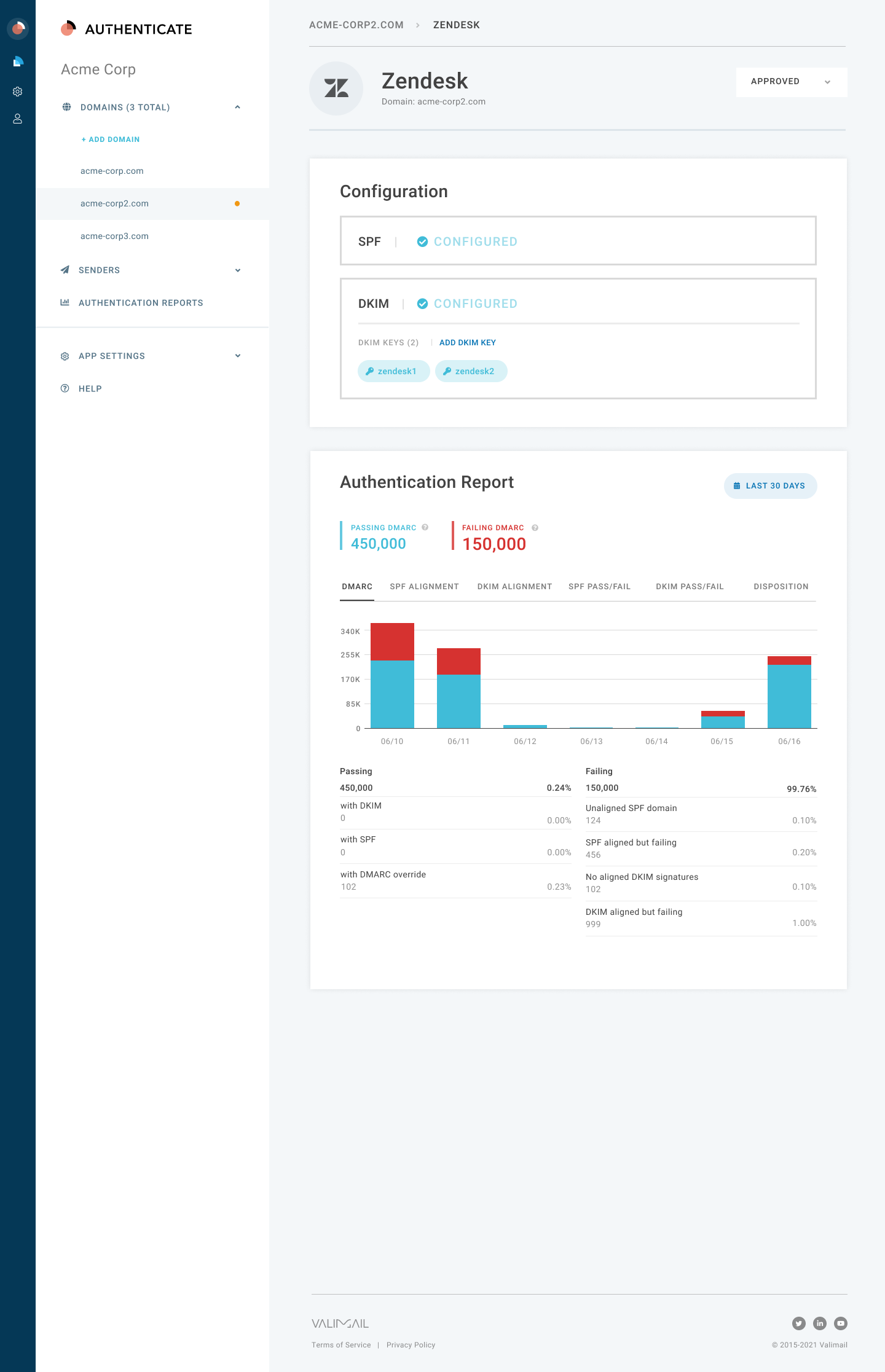Switch to the DKIM Alignment tab
The width and height of the screenshot is (885, 1372).
point(514,587)
